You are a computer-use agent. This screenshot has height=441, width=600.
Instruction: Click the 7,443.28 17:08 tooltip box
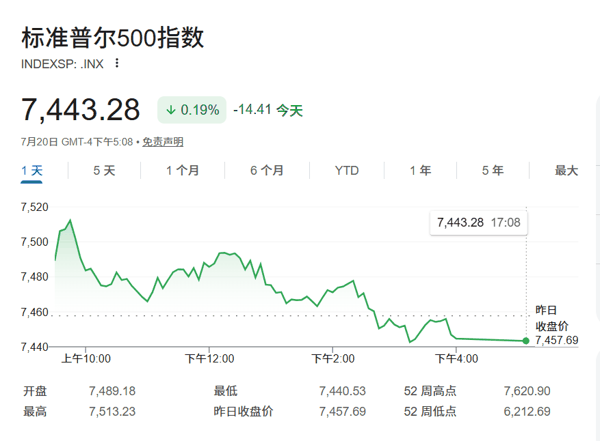click(479, 222)
